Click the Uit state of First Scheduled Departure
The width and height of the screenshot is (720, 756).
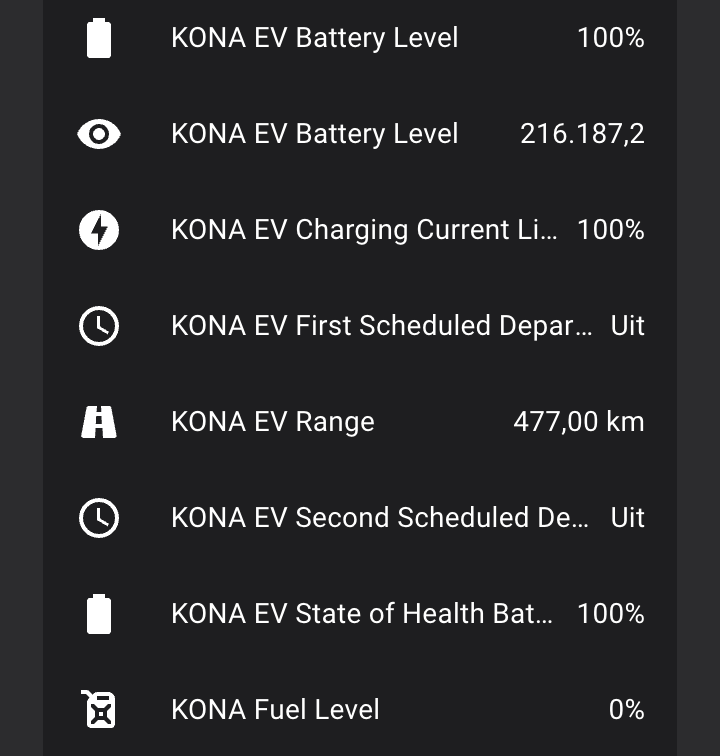pos(627,326)
